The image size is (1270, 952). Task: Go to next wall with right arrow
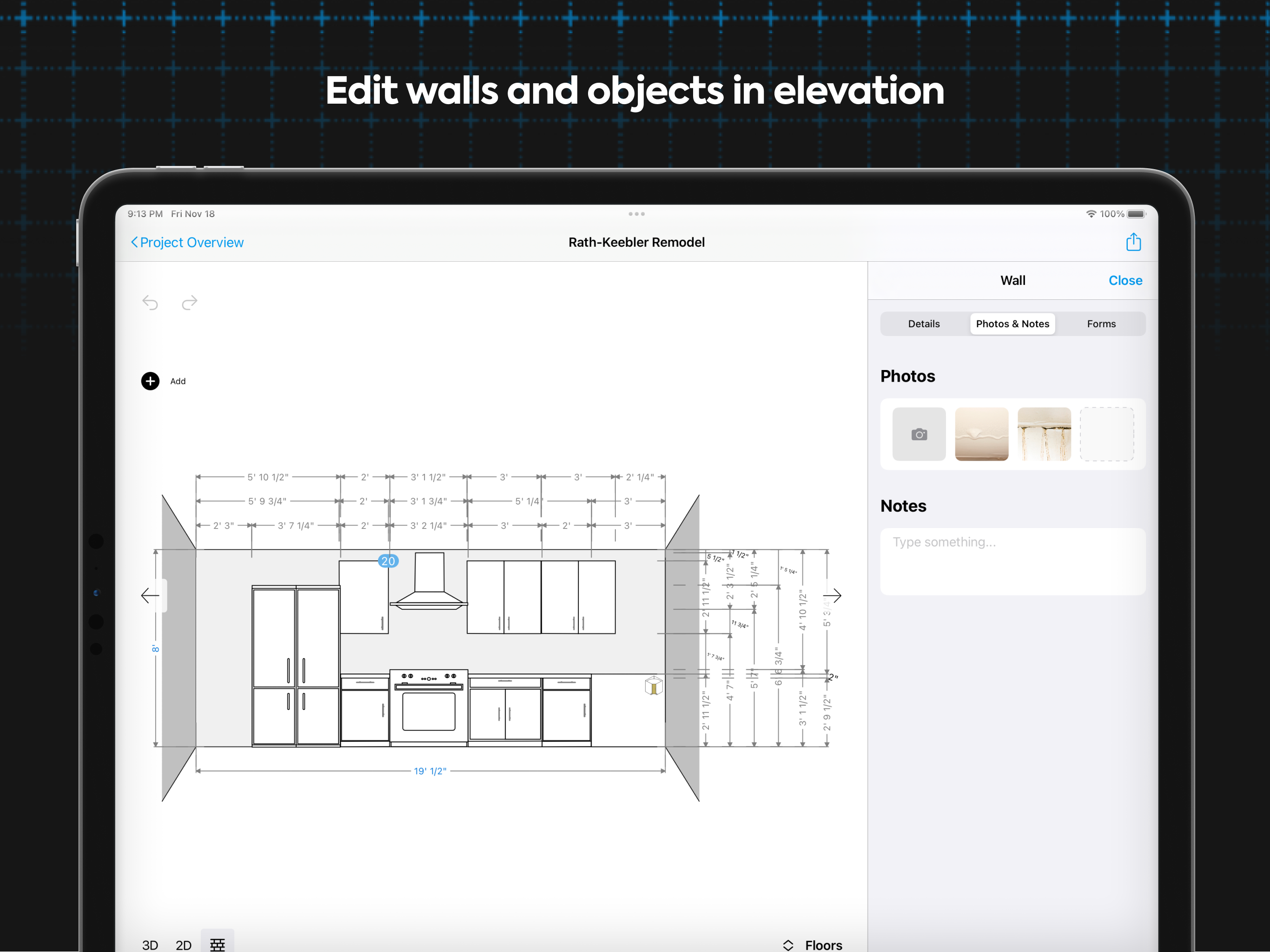coord(832,595)
